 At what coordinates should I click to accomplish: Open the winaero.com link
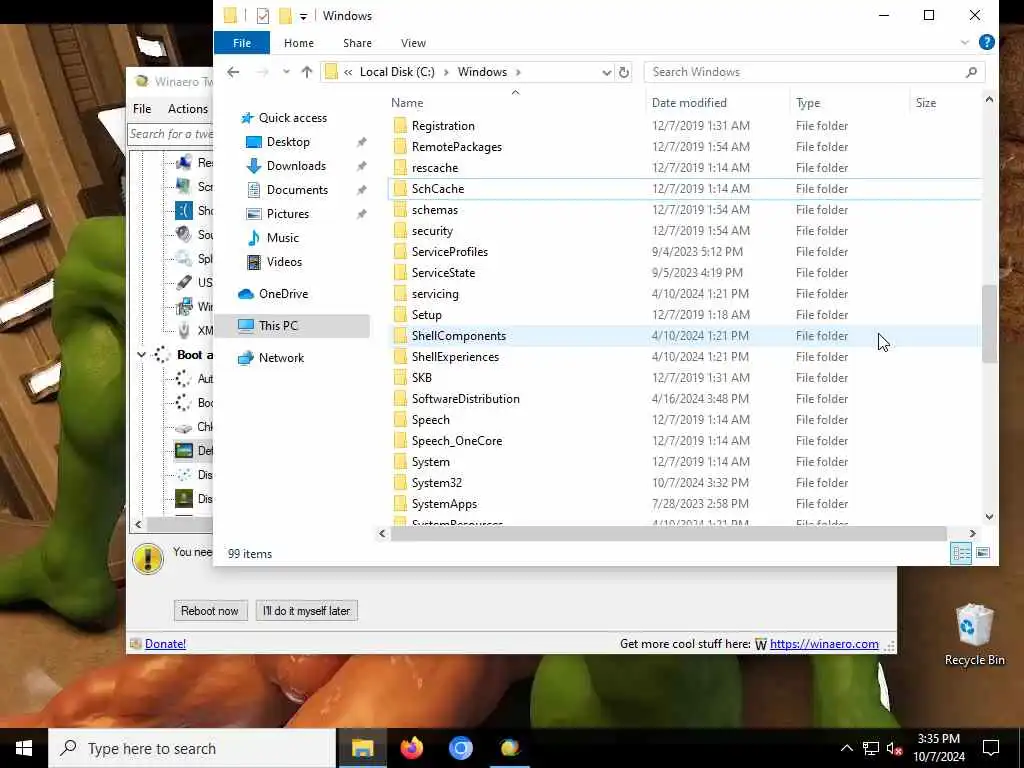(824, 644)
